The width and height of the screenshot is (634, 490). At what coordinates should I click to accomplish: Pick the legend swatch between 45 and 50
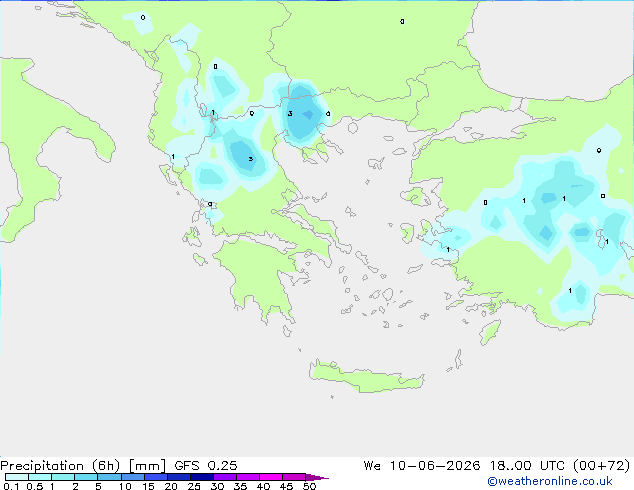[294, 477]
